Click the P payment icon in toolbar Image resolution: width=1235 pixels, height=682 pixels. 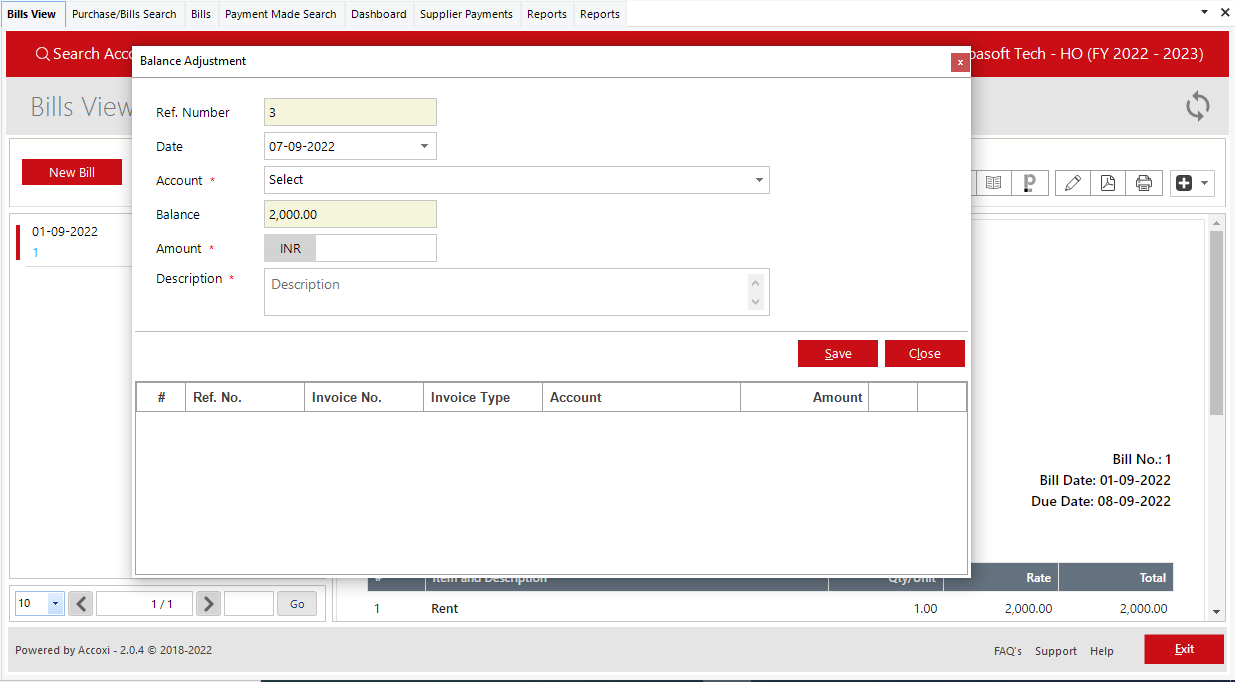1028,183
